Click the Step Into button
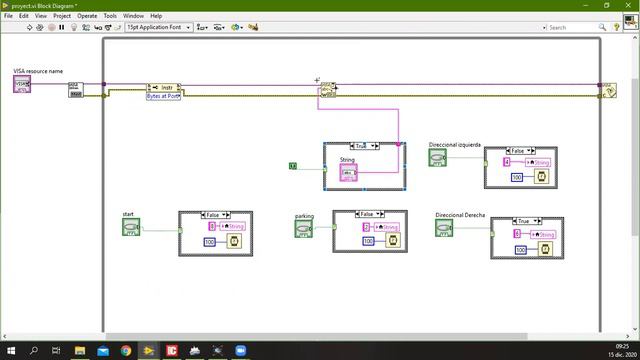The height and width of the screenshot is (360, 640). pyautogui.click(x=98, y=27)
